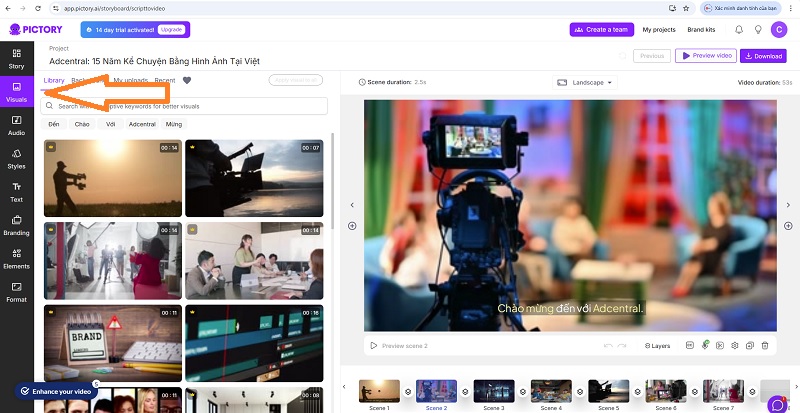Select the Adcentral keyword chip
Screen dimensions: 800x413
pos(142,124)
